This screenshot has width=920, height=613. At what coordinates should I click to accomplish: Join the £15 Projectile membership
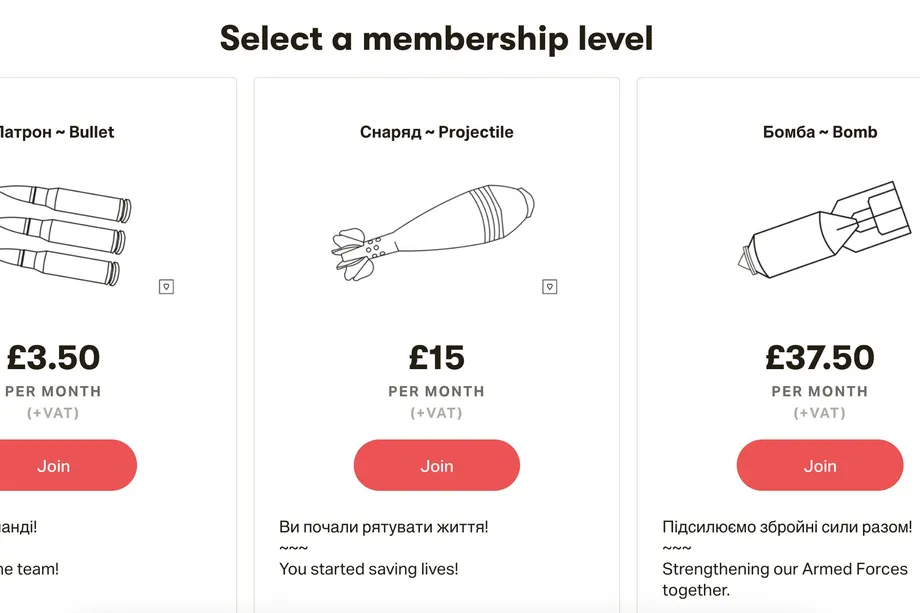pos(437,465)
